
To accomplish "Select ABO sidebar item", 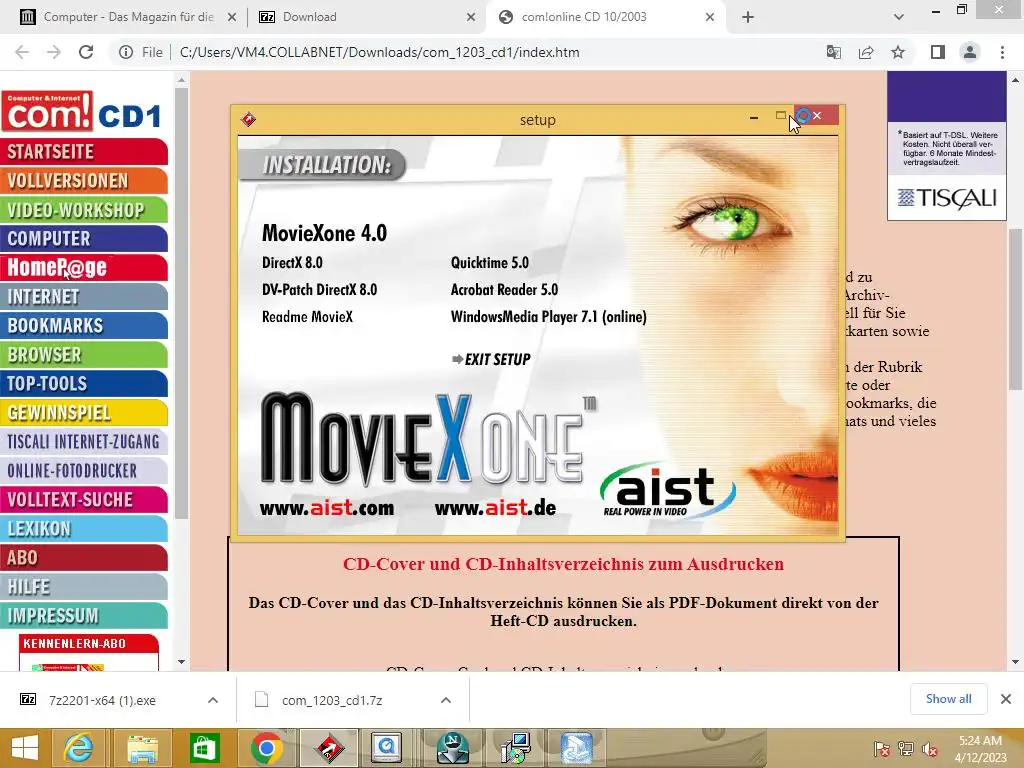I will [x=84, y=558].
